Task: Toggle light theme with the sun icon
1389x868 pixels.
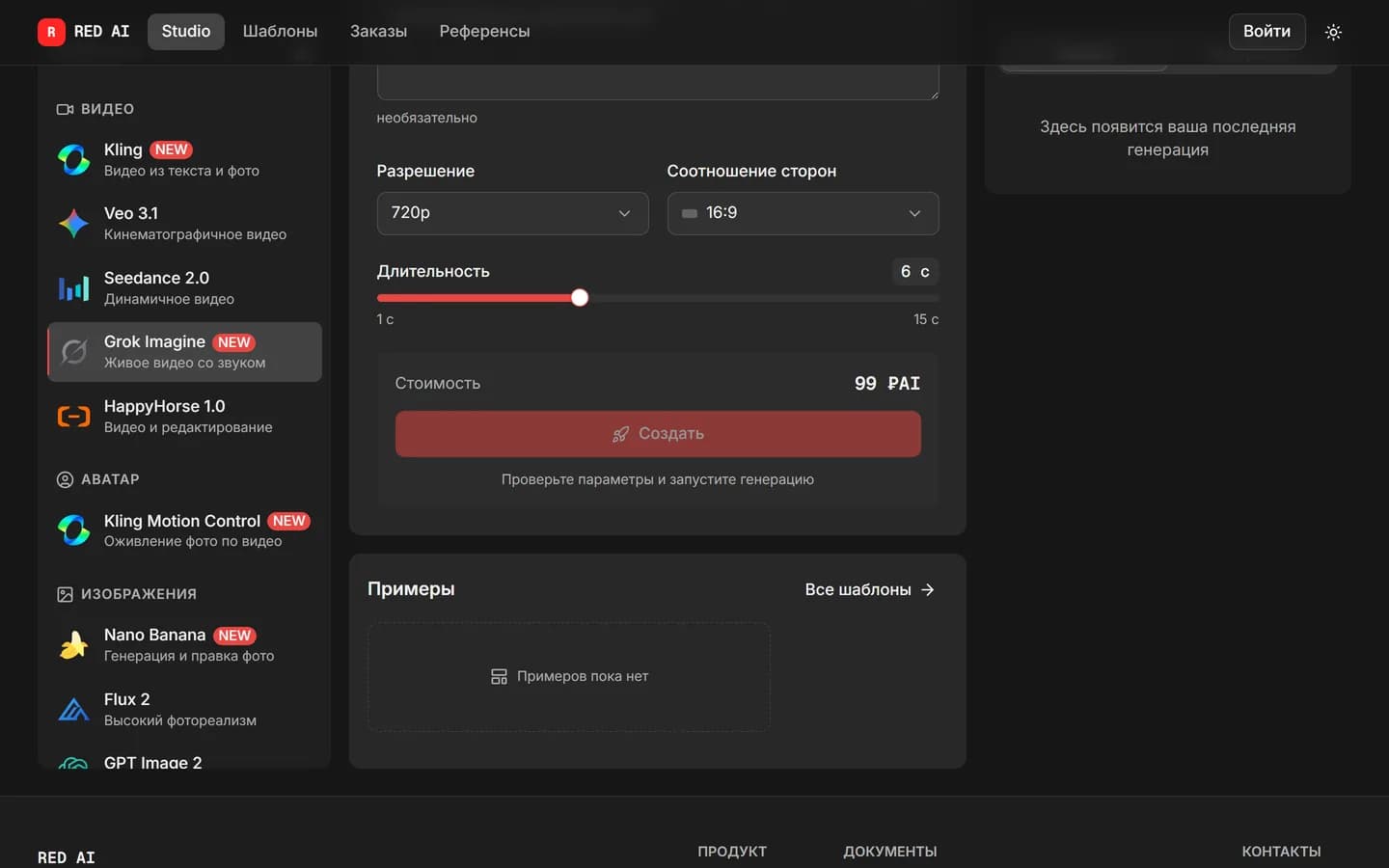Action: point(1333,32)
